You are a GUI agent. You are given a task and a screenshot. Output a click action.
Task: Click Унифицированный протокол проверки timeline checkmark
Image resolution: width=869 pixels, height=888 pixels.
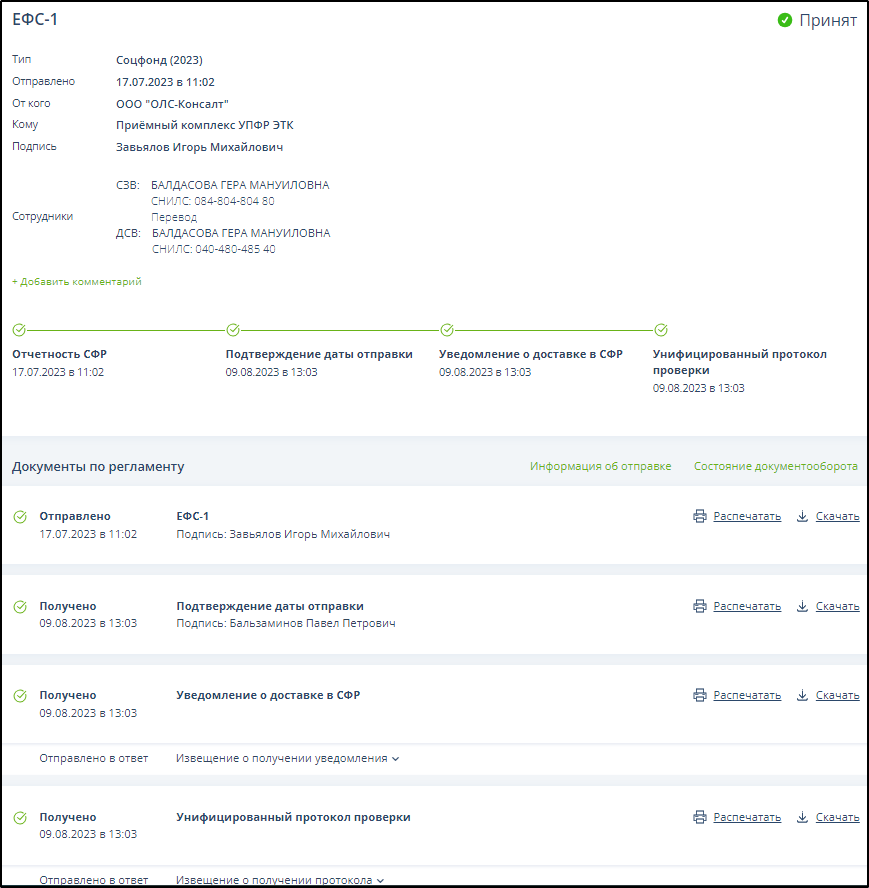(661, 329)
